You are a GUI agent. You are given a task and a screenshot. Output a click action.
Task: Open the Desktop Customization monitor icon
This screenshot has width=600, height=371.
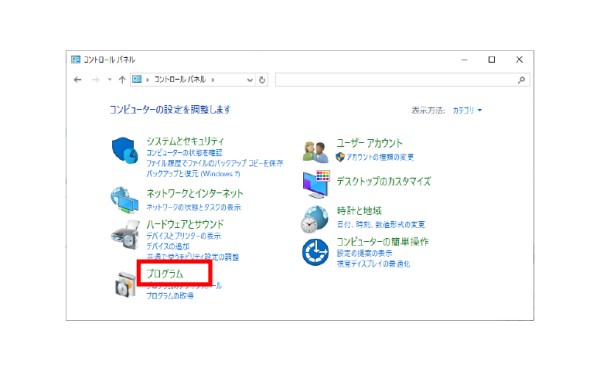(316, 184)
